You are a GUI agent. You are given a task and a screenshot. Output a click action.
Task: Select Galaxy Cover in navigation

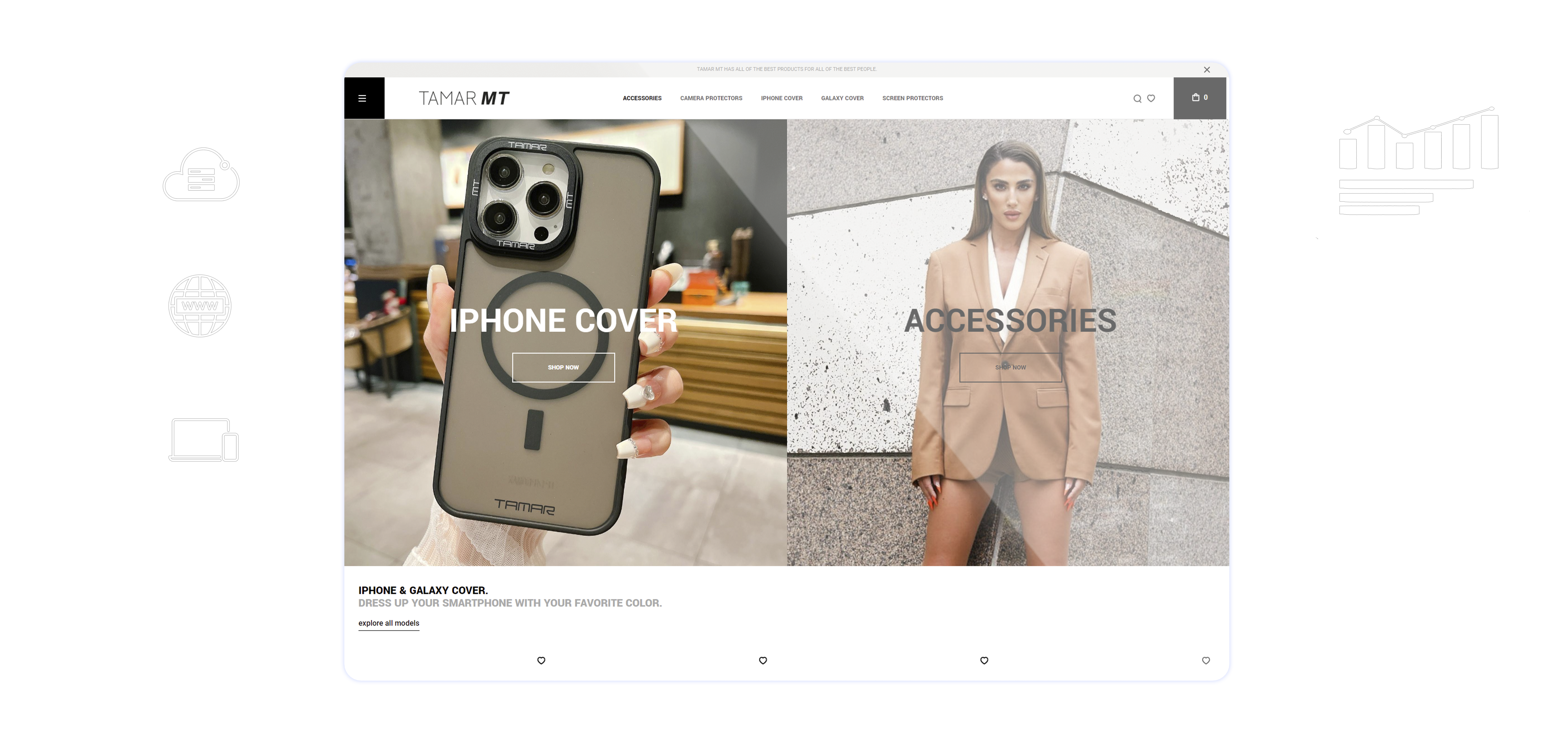click(x=842, y=98)
